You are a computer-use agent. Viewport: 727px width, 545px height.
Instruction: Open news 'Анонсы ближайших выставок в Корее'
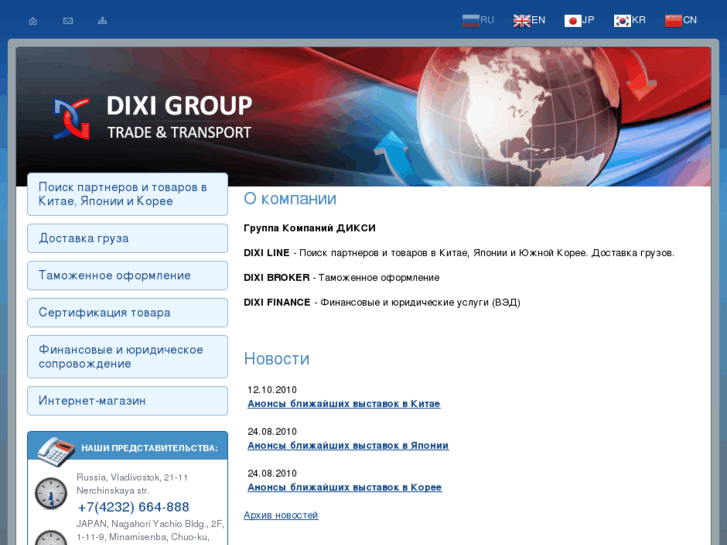pyautogui.click(x=344, y=487)
